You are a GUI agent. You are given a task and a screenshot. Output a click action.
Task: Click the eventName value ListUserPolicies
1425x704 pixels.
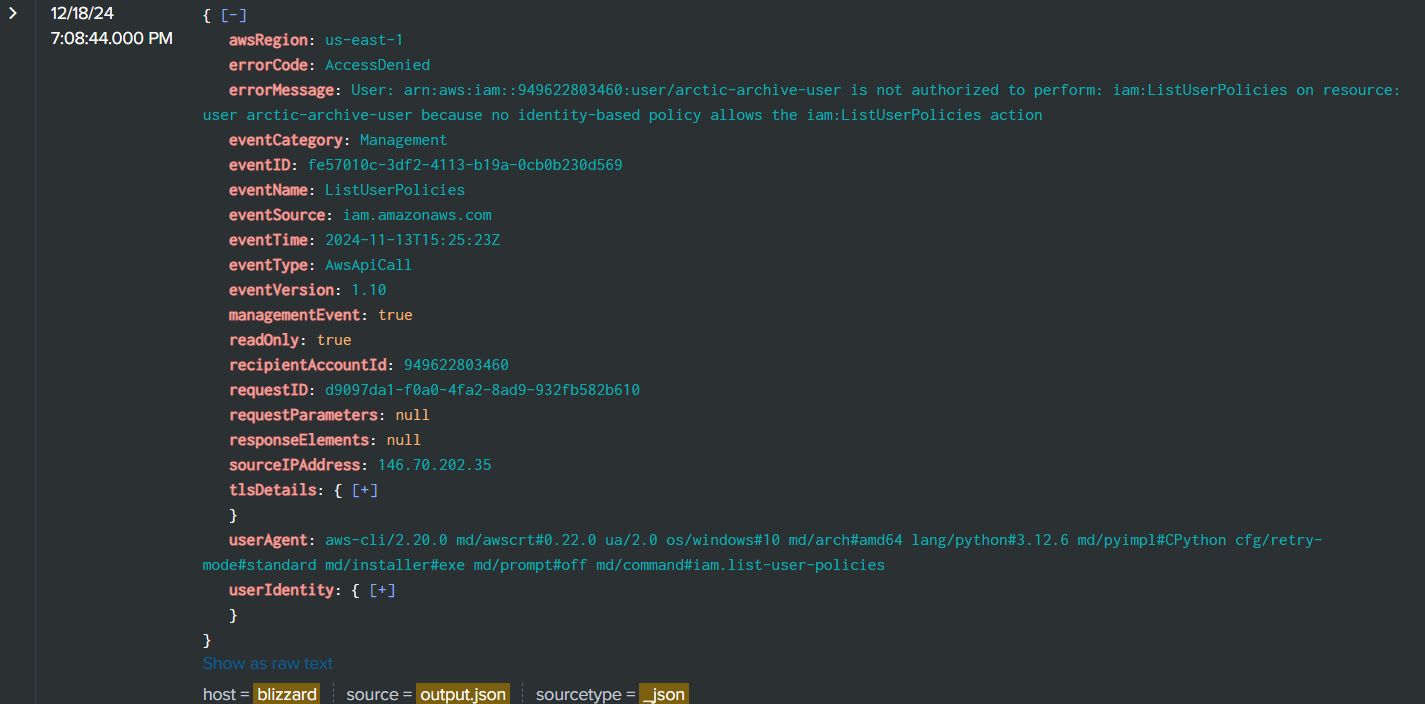pos(394,190)
